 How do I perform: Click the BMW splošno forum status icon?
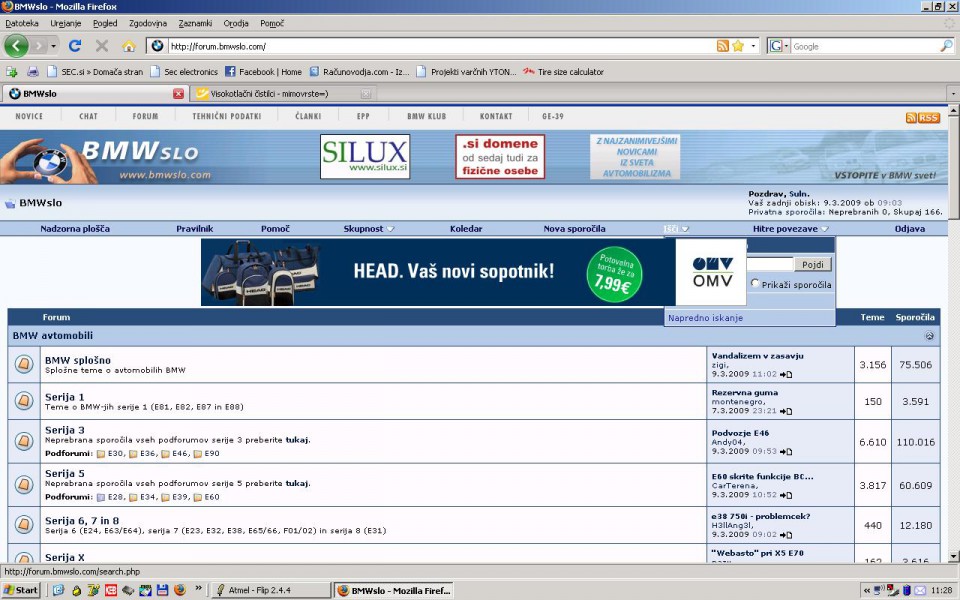tap(24, 364)
